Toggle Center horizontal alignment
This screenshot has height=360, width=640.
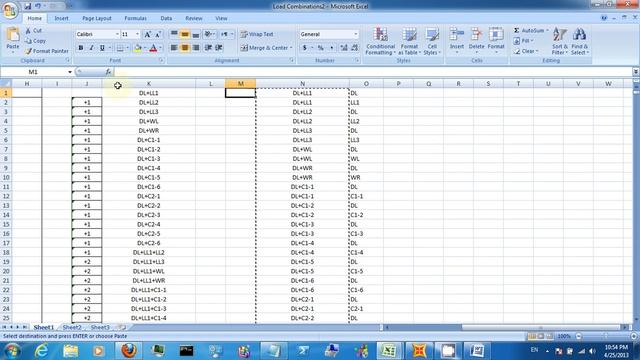point(185,48)
